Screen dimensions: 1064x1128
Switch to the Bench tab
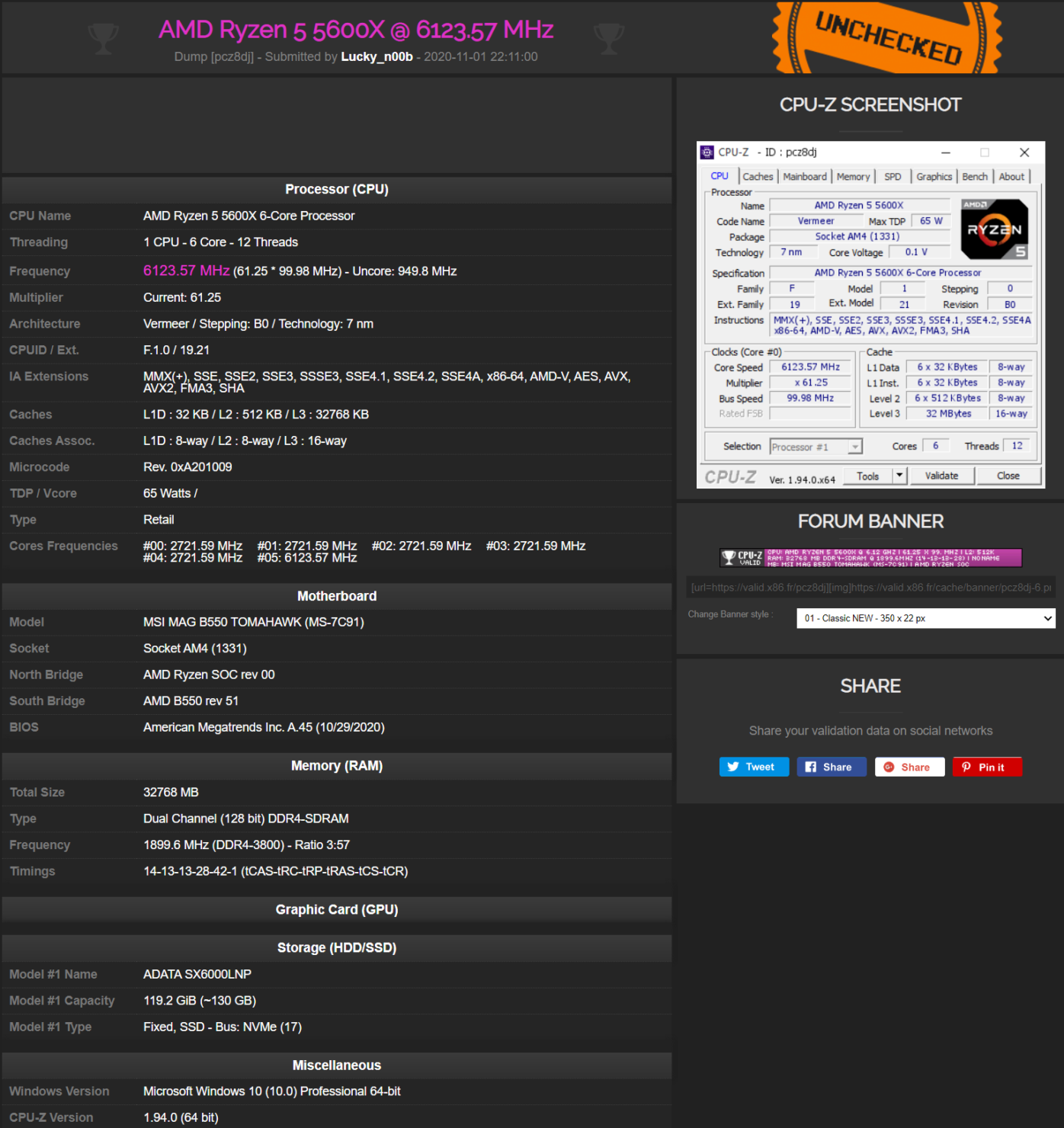coord(975,177)
